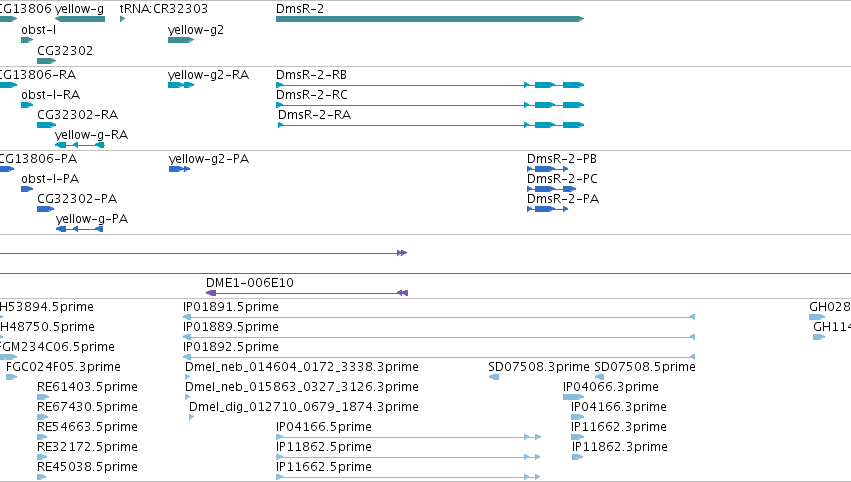This screenshot has width=851, height=482.
Task: Click the yellow-g2-PA protein label
Action: pyautogui.click(x=209, y=159)
